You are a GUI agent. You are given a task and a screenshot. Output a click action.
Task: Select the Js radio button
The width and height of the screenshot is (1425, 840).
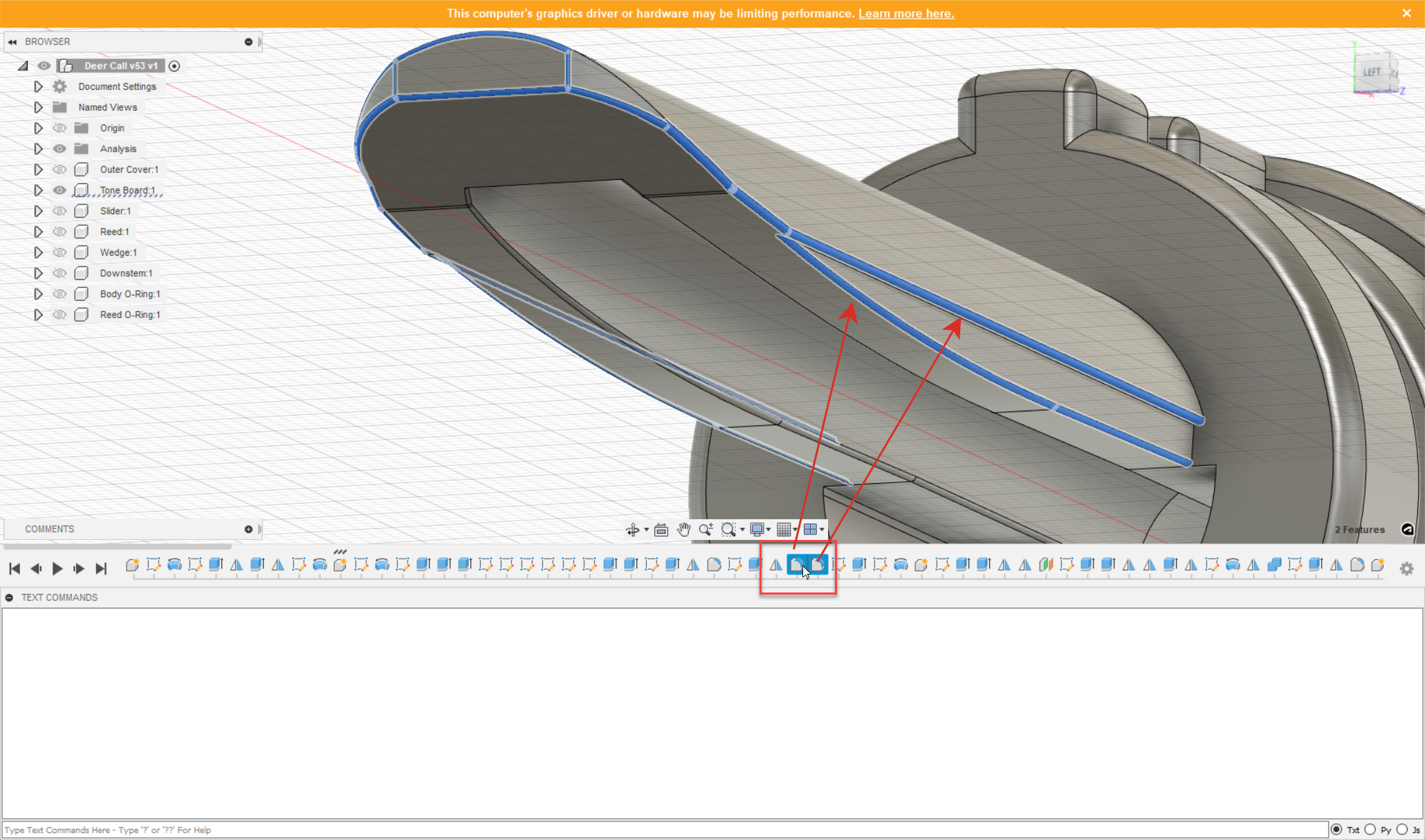pyautogui.click(x=1401, y=830)
